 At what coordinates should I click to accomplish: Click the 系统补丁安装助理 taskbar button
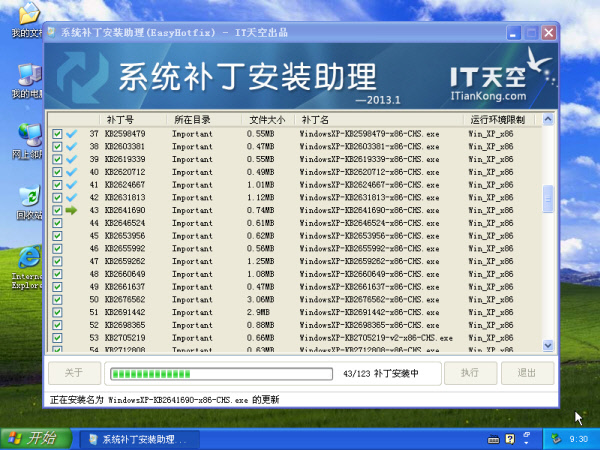tap(140, 439)
